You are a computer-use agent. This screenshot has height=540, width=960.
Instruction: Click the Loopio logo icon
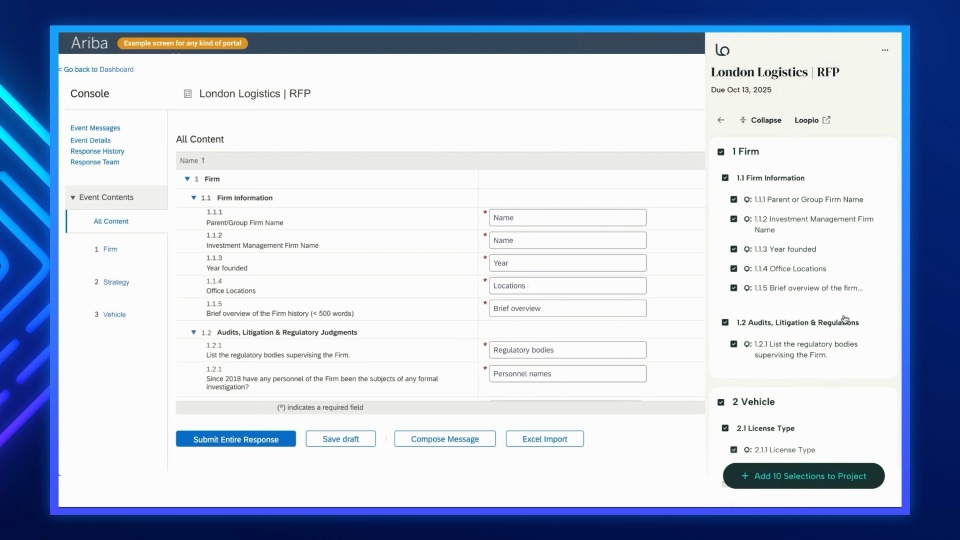(722, 50)
